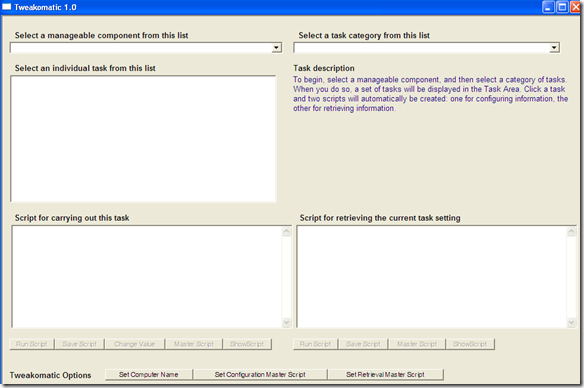Click 'Select an individual task from this list' label
This screenshot has height=388, width=584.
pyautogui.click(x=85, y=68)
